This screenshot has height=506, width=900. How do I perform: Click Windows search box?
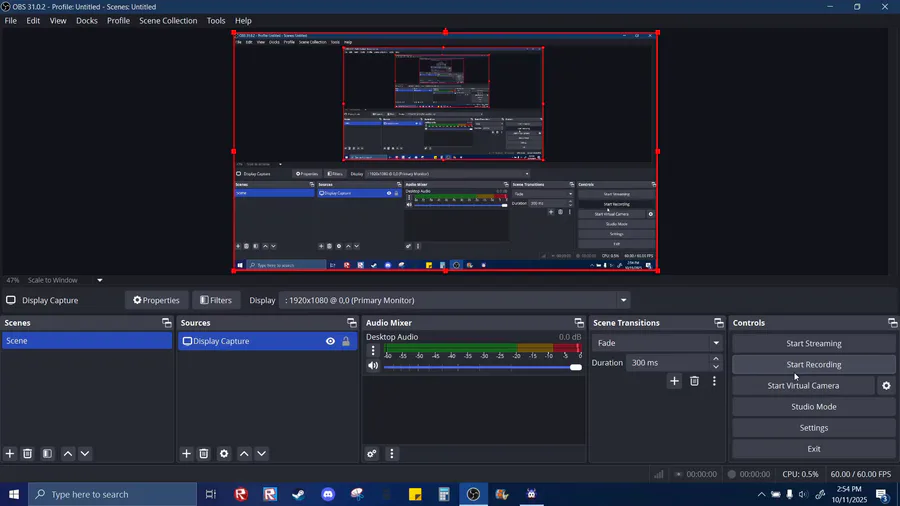112,494
